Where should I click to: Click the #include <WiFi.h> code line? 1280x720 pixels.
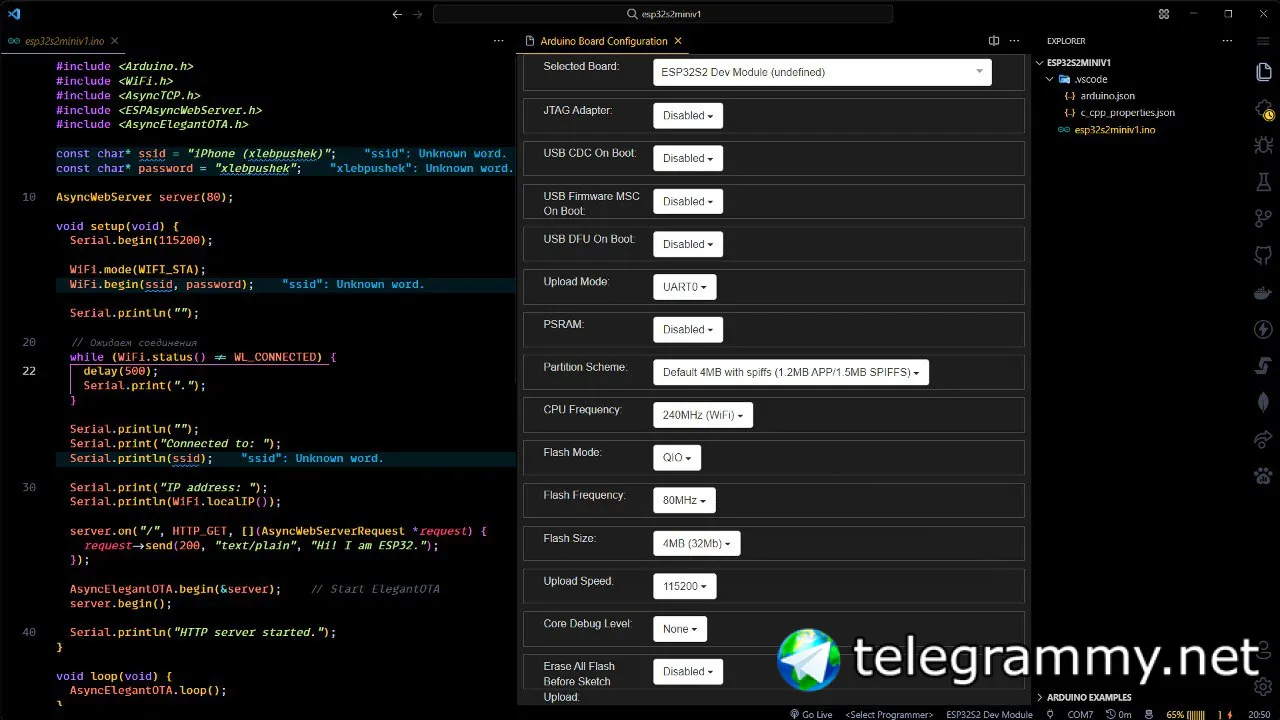tap(114, 81)
